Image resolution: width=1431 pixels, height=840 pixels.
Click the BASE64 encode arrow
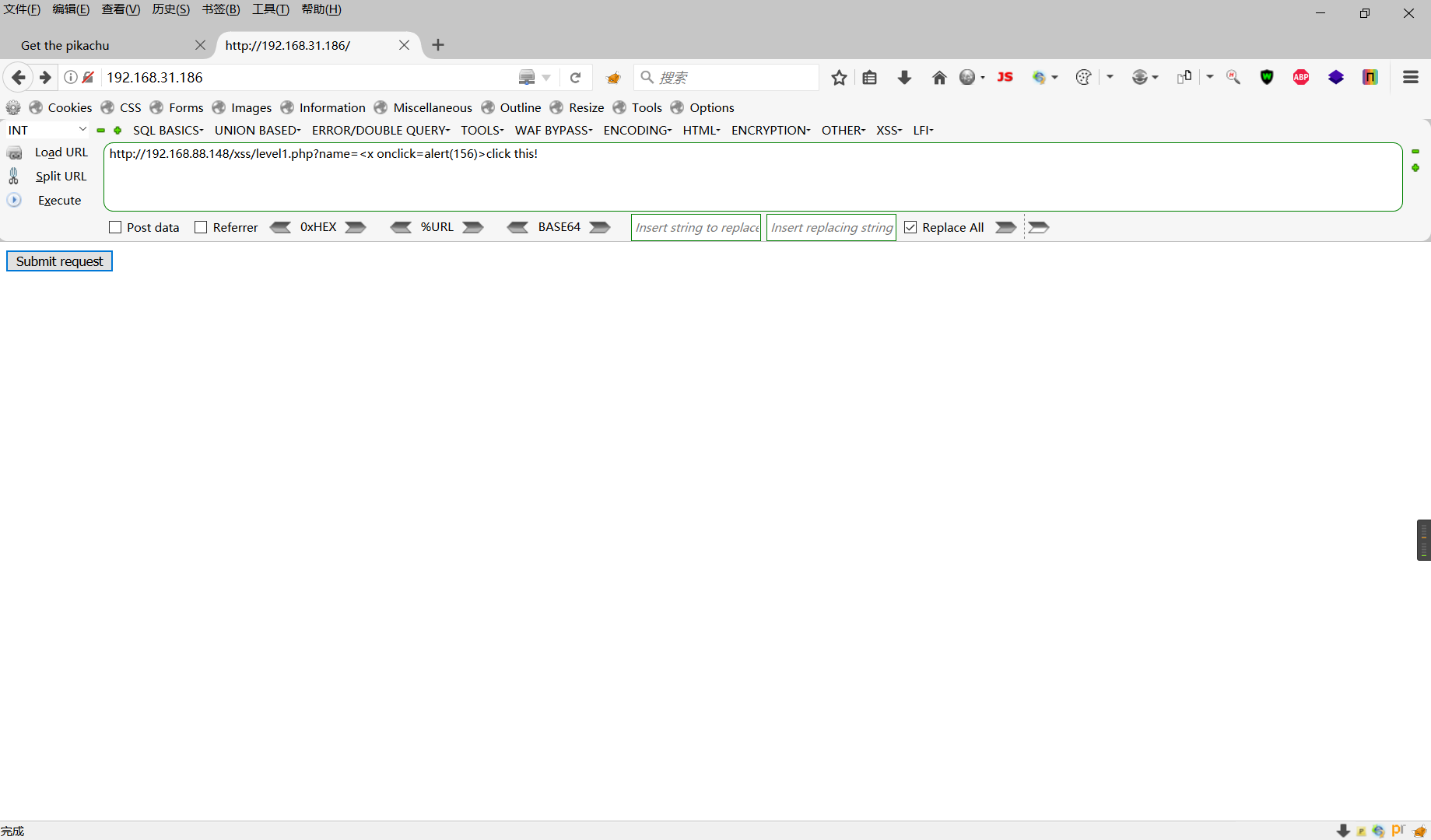click(599, 227)
